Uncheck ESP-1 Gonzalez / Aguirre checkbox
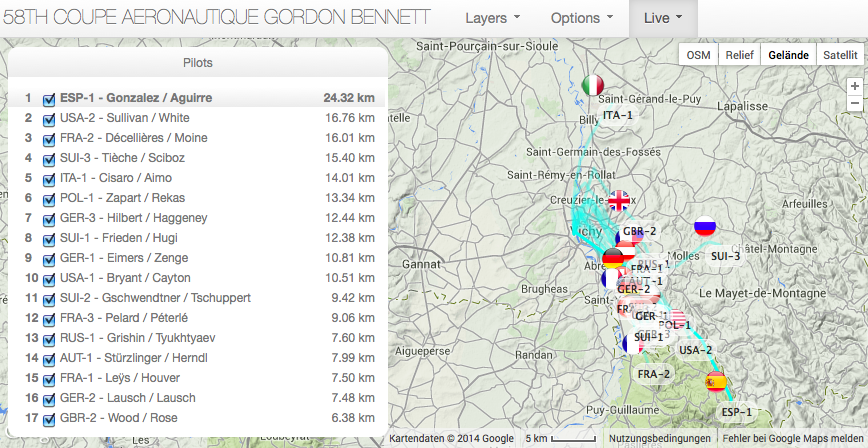The height and width of the screenshot is (448, 868). click(x=49, y=99)
